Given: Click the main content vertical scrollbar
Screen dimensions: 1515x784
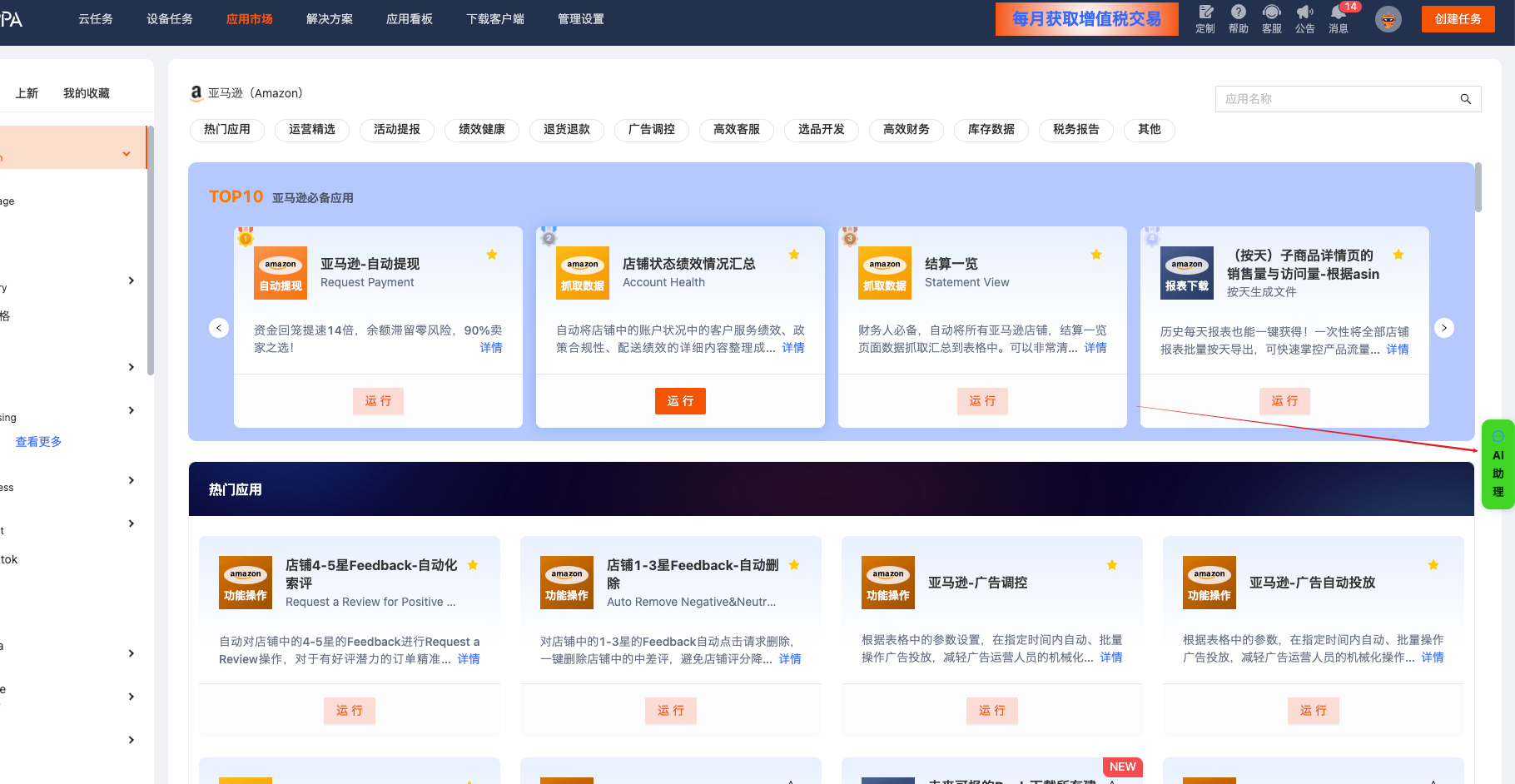Looking at the screenshot, I should coord(1478,187).
